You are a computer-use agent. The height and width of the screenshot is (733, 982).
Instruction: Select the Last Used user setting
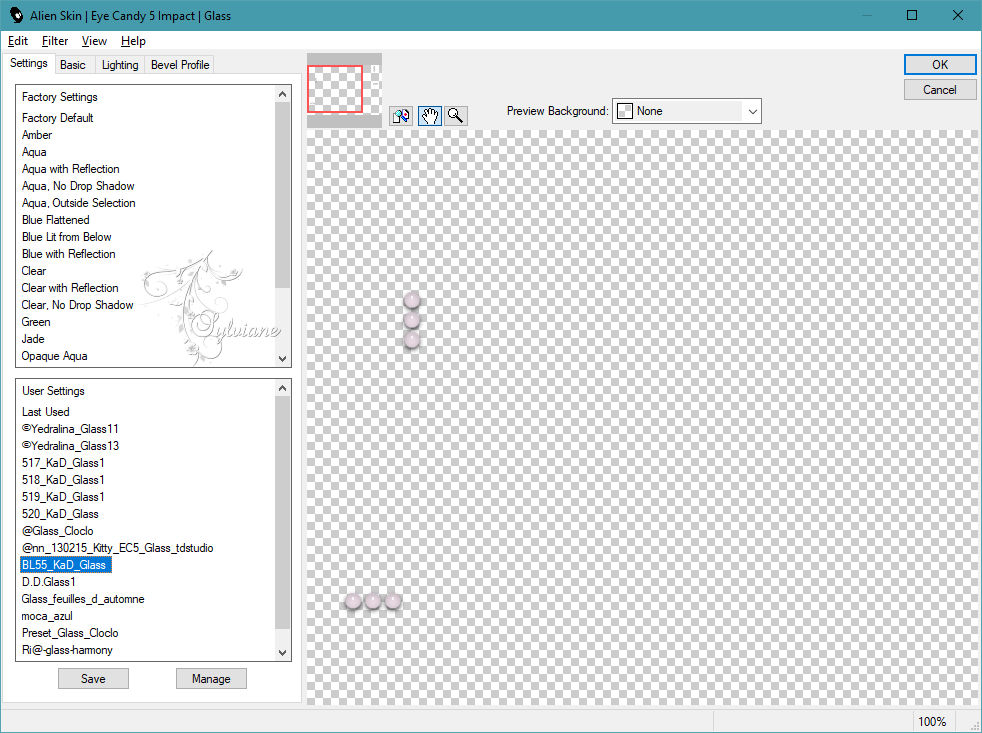45,412
